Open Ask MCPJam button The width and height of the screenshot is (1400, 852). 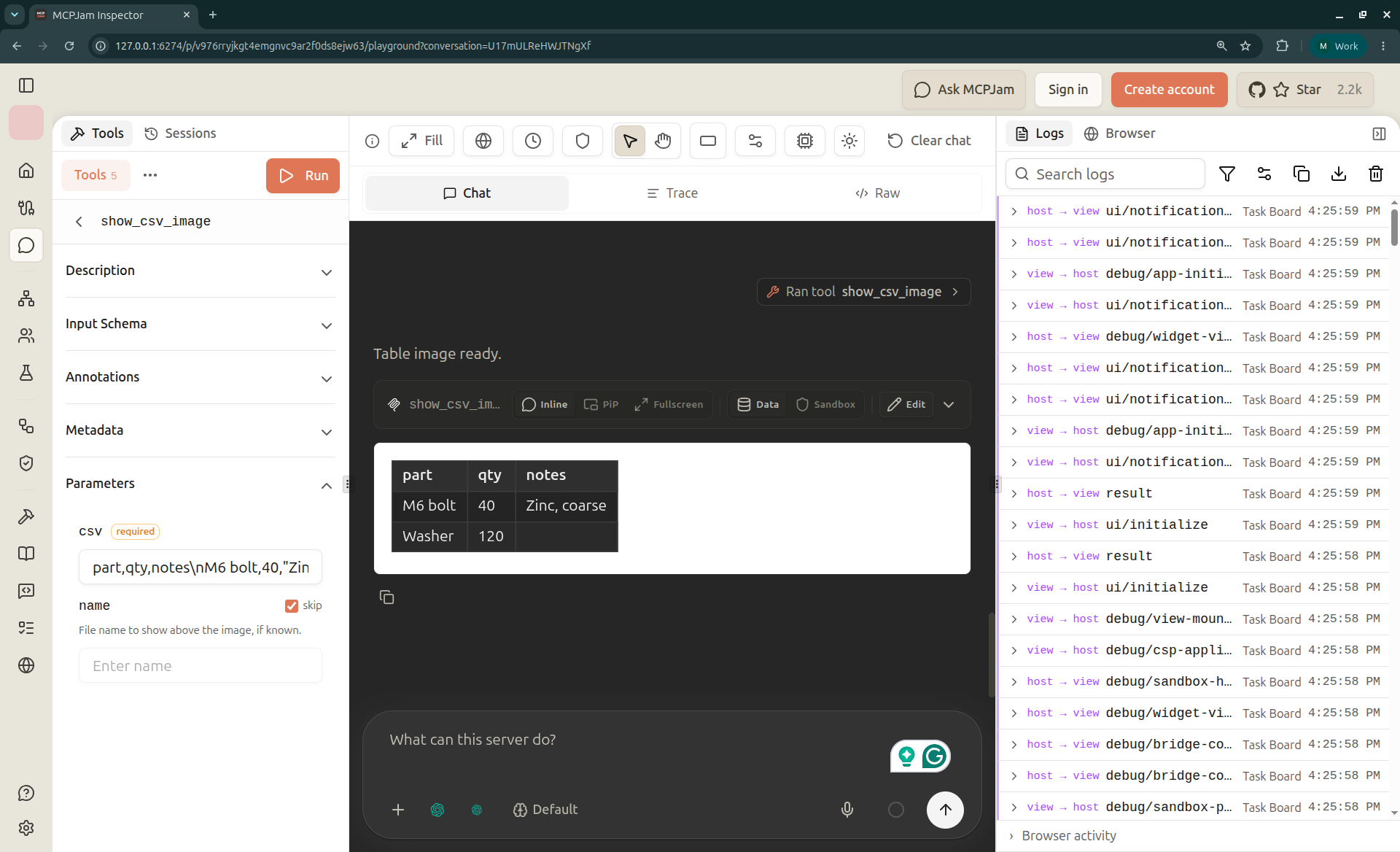tap(964, 90)
